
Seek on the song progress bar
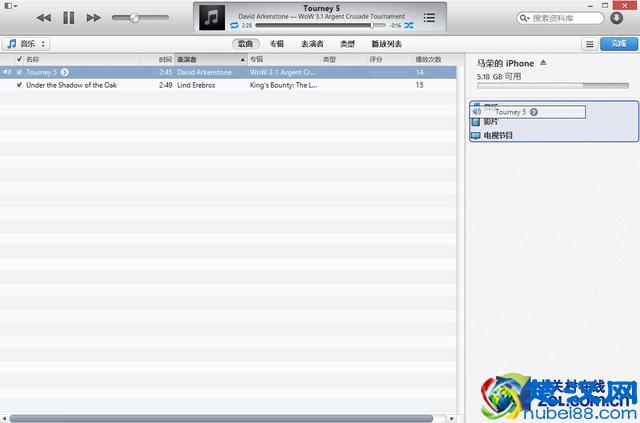click(x=320, y=25)
